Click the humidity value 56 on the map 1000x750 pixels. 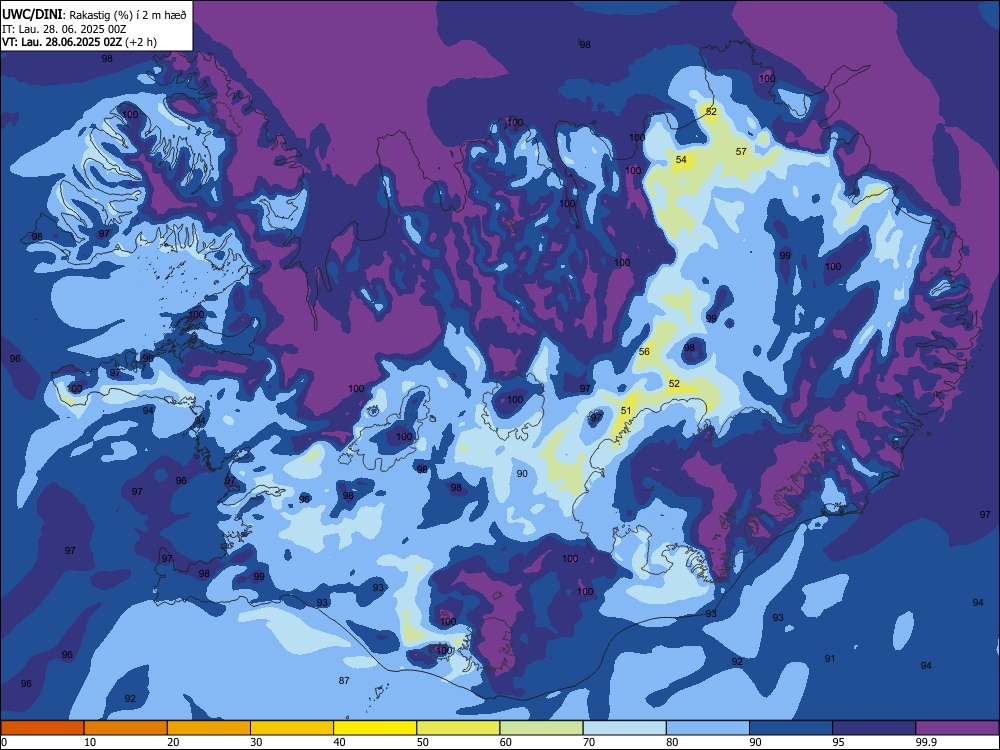[x=644, y=351]
